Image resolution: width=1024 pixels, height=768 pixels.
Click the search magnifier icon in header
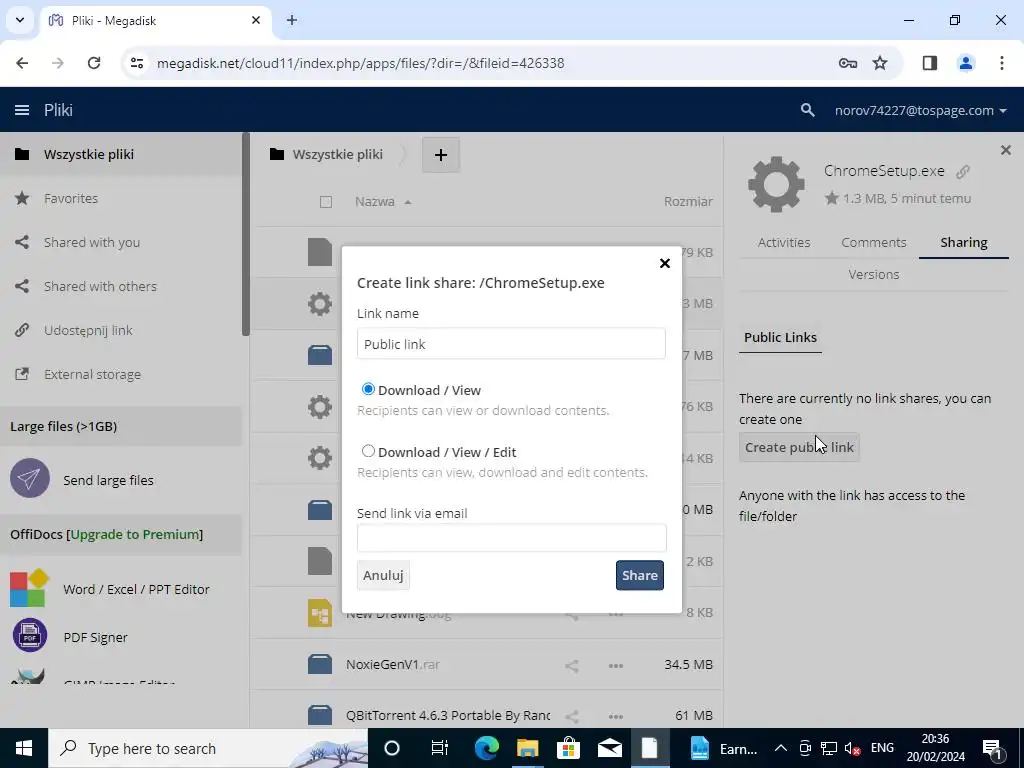(808, 110)
